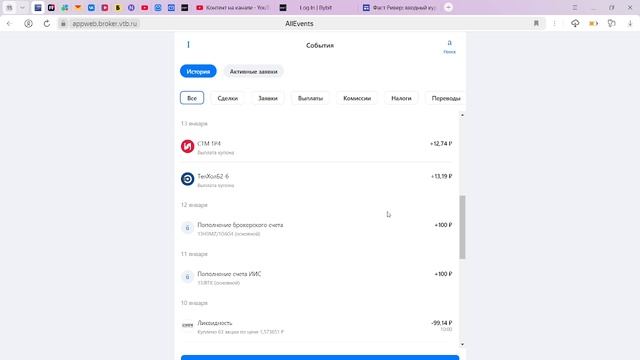Click the 11 января date header
640x360 pixels.
pyautogui.click(x=194, y=254)
